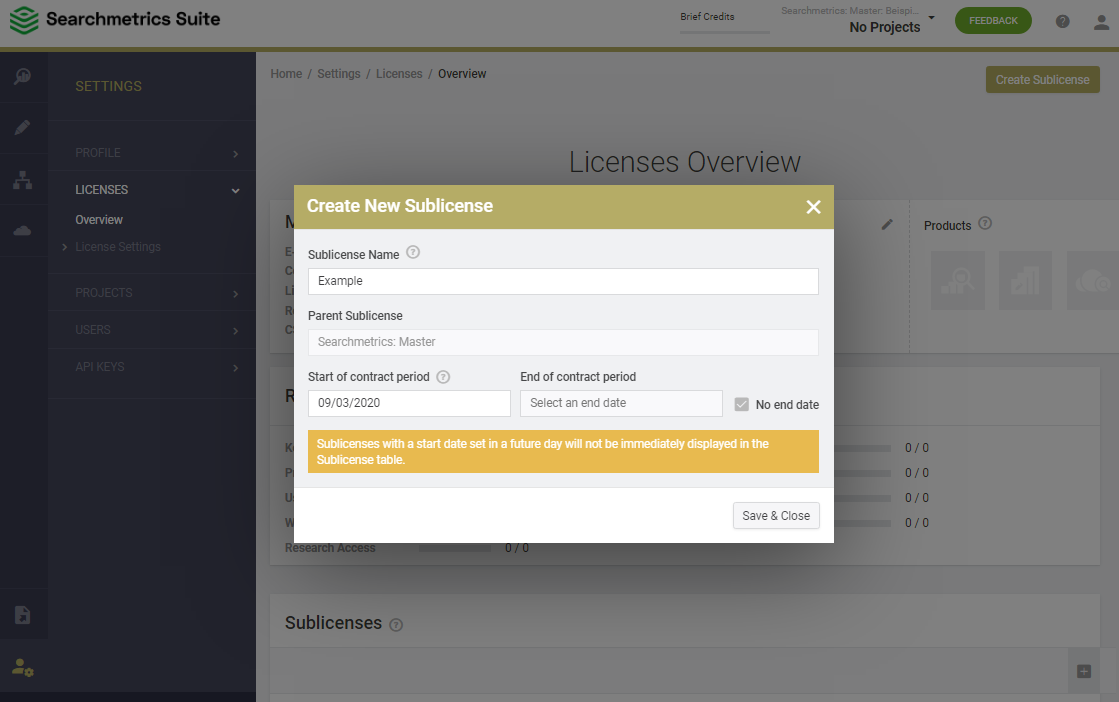Open the project selector dropdown arrow
Image resolution: width=1119 pixels, height=702 pixels.
[931, 17]
